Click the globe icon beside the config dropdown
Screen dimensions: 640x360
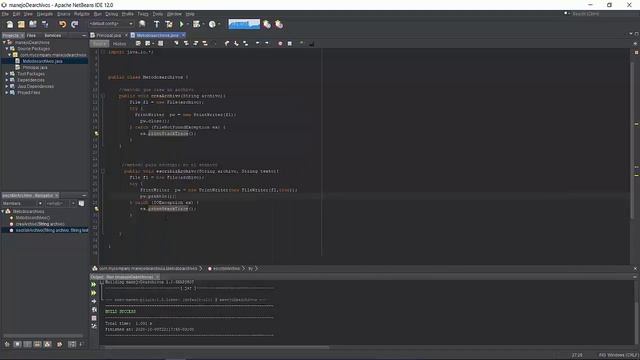point(142,24)
